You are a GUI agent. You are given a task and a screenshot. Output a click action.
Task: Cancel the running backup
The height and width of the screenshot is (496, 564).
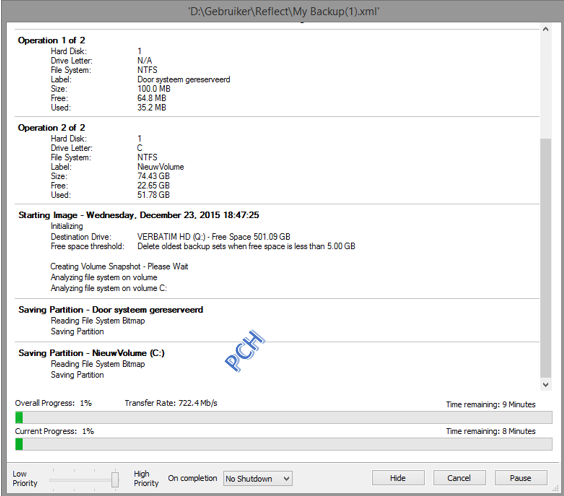tap(459, 478)
